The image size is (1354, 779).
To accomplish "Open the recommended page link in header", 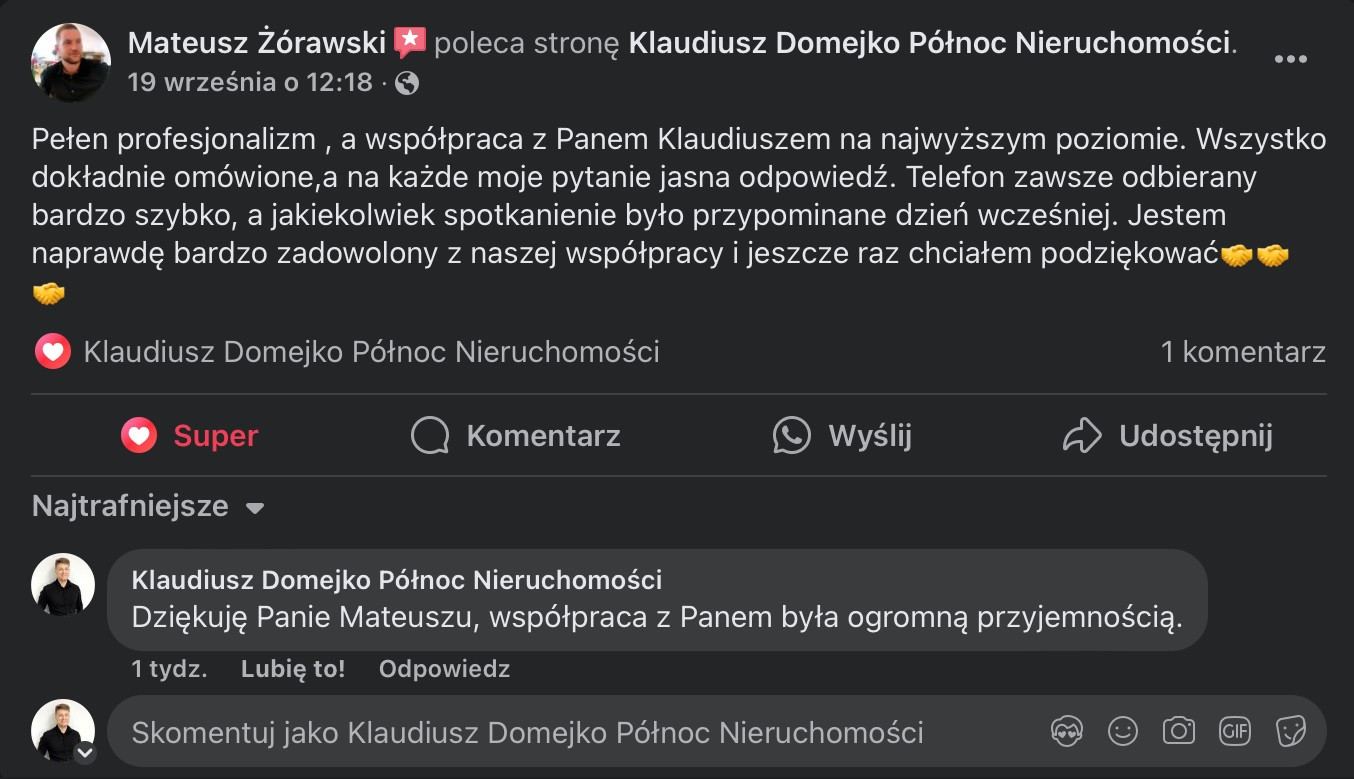I will tap(929, 43).
